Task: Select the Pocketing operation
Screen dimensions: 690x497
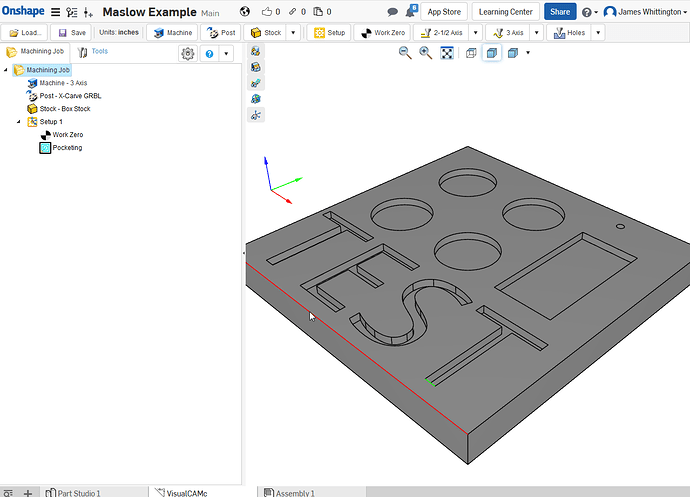Action: click(61, 148)
